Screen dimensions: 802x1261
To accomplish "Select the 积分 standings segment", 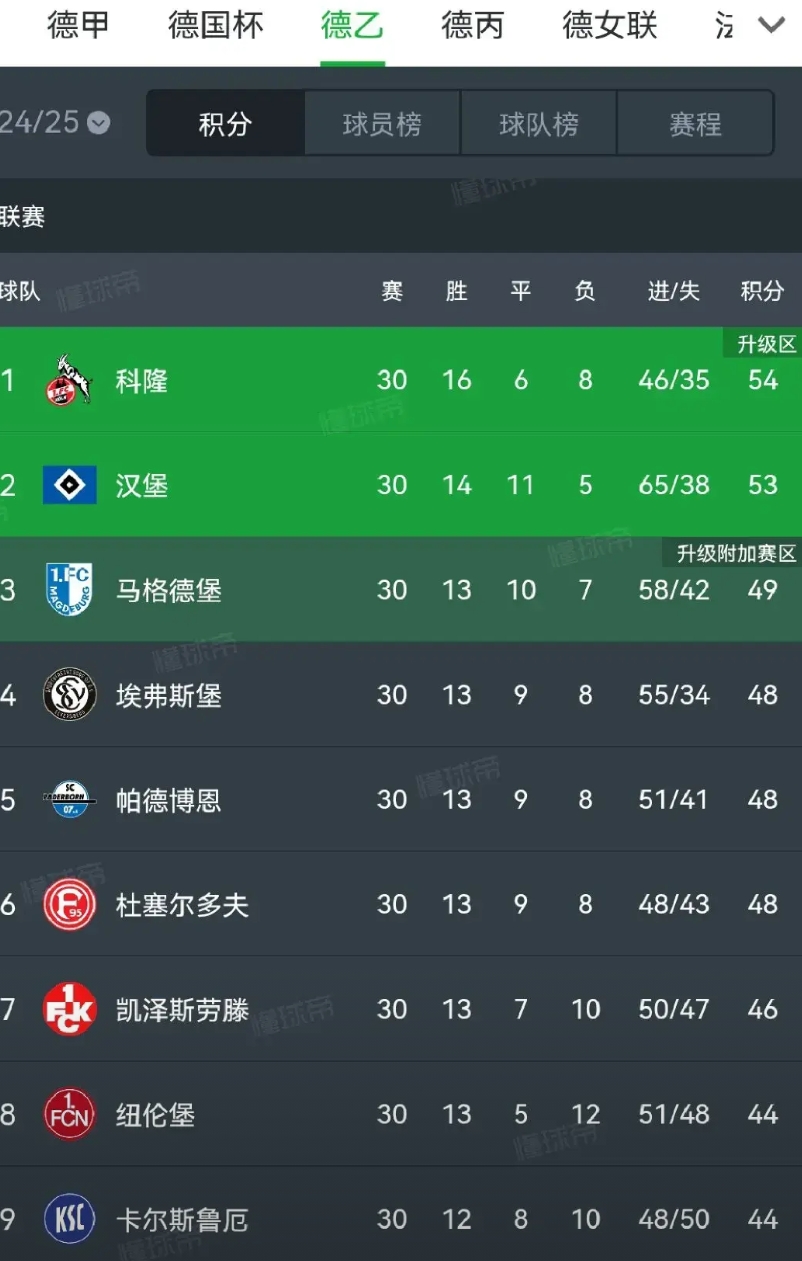I will coord(225,124).
